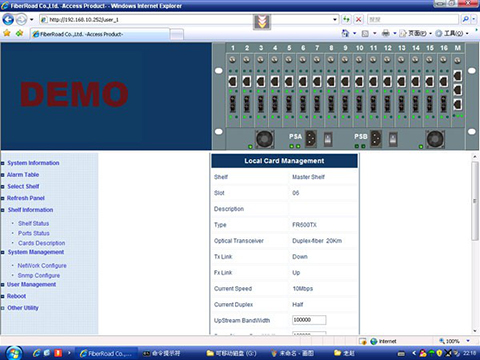Screen dimensions: 480x360
Task: Click the PSA power socket icon
Action: tap(310, 138)
